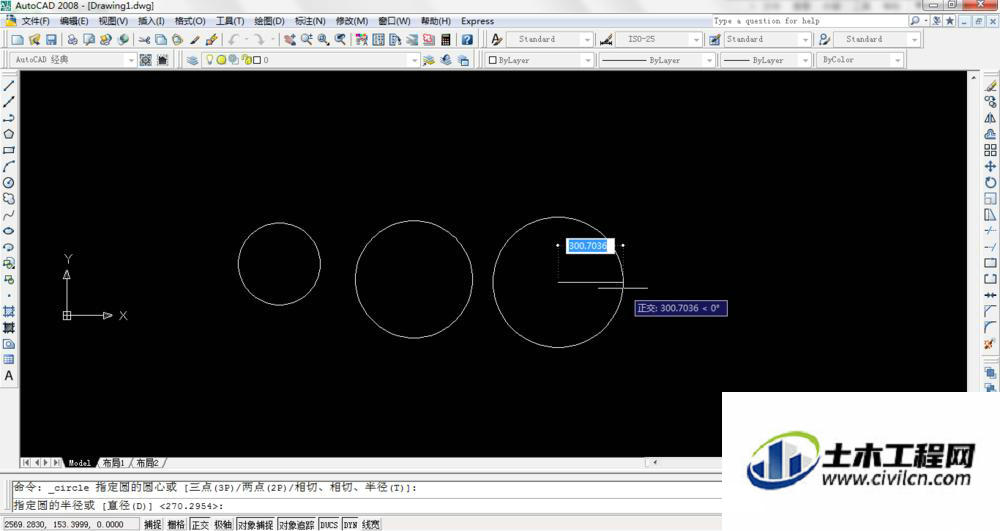
Task: Open the 编辑(E) menu
Action: [74, 21]
